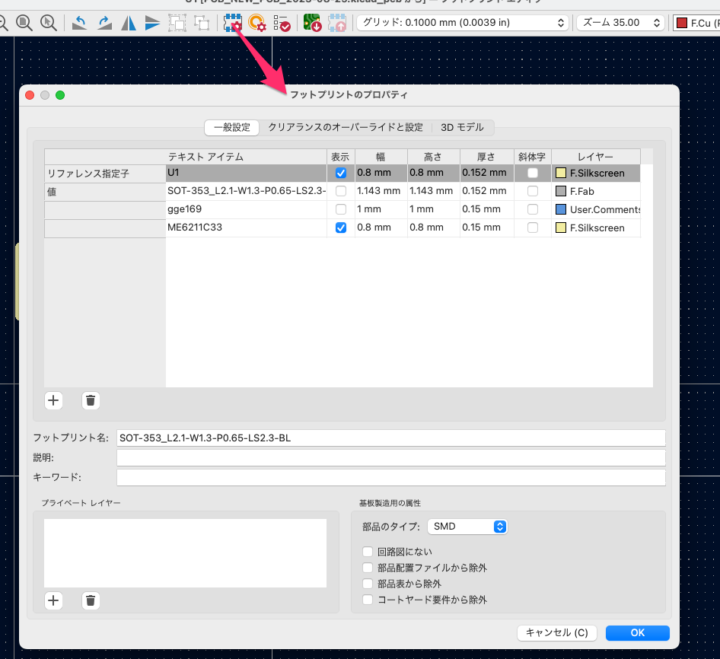Click rotate counterclockwise toolbar icon
Image resolution: width=720 pixels, height=659 pixels.
tap(81, 22)
